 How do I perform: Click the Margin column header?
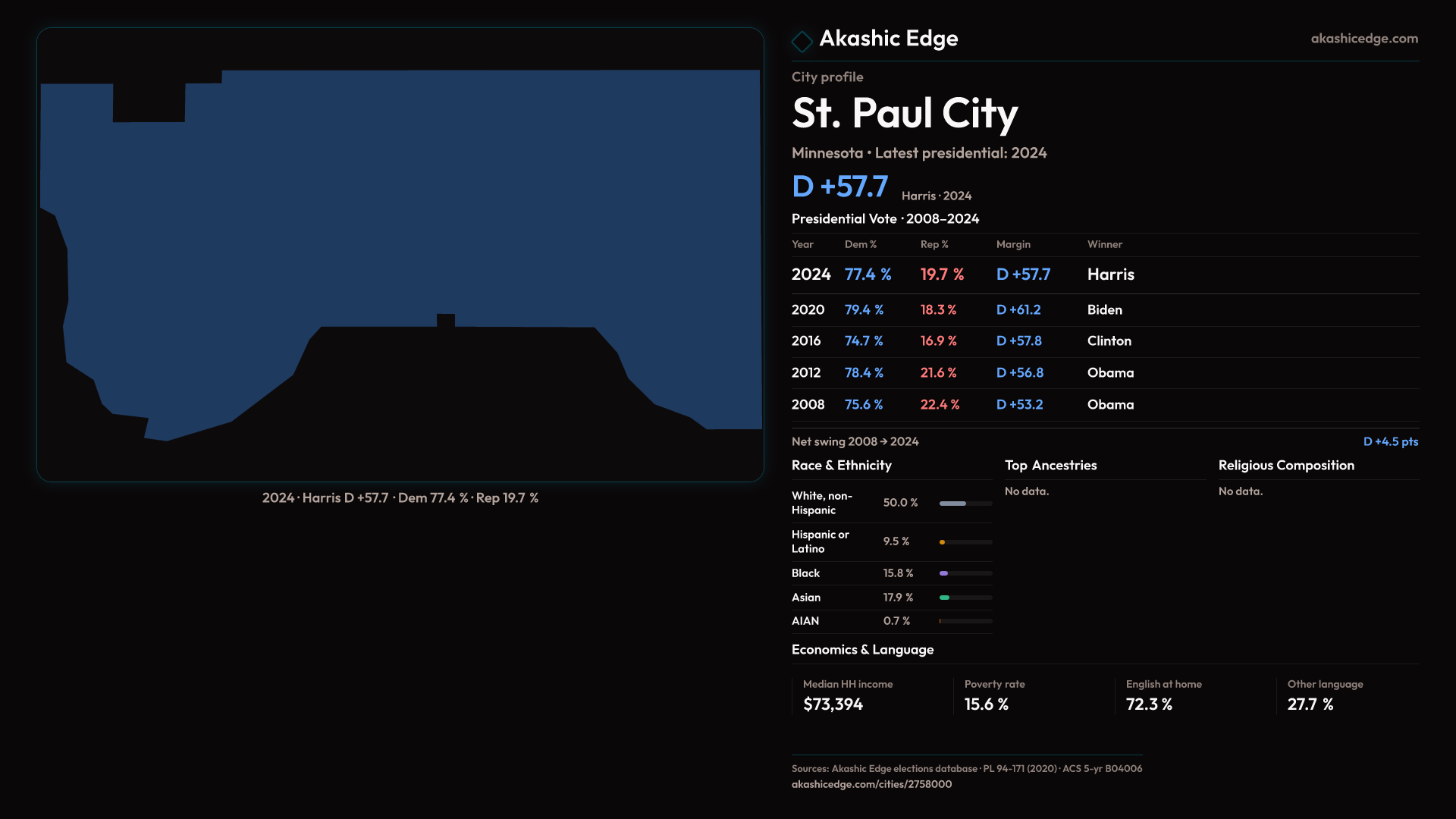(1013, 244)
